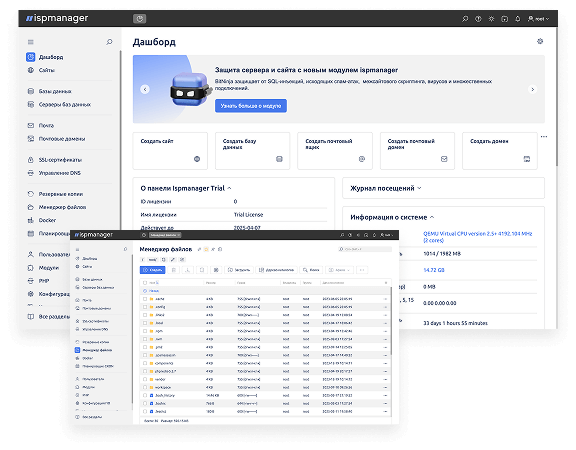Tick the select-all checkbox in file table header
Viewport: 576px width, 450px height.
click(x=145, y=283)
